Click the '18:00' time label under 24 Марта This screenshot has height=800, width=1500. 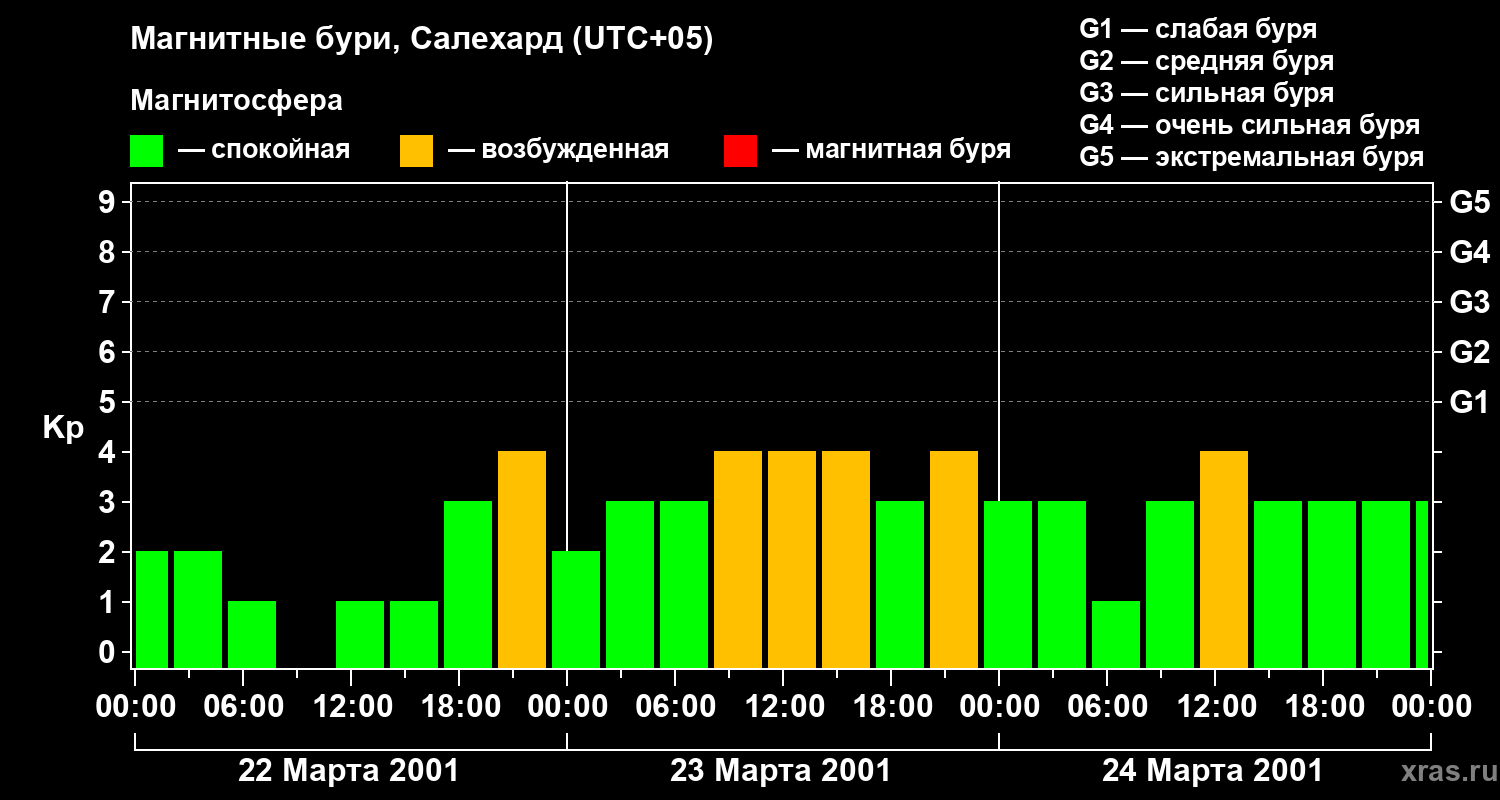click(x=1323, y=707)
